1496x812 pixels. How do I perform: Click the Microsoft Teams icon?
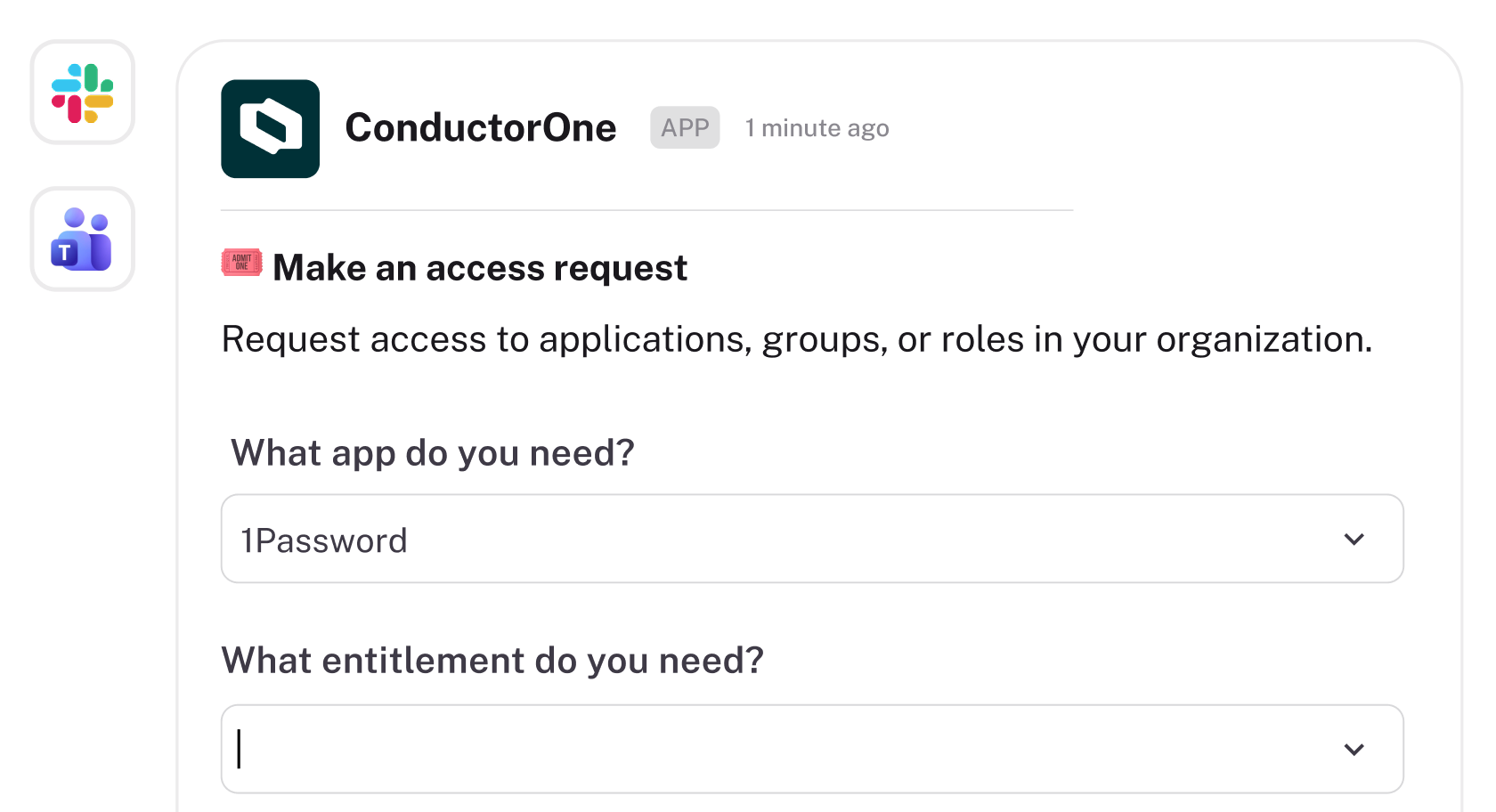point(81,239)
